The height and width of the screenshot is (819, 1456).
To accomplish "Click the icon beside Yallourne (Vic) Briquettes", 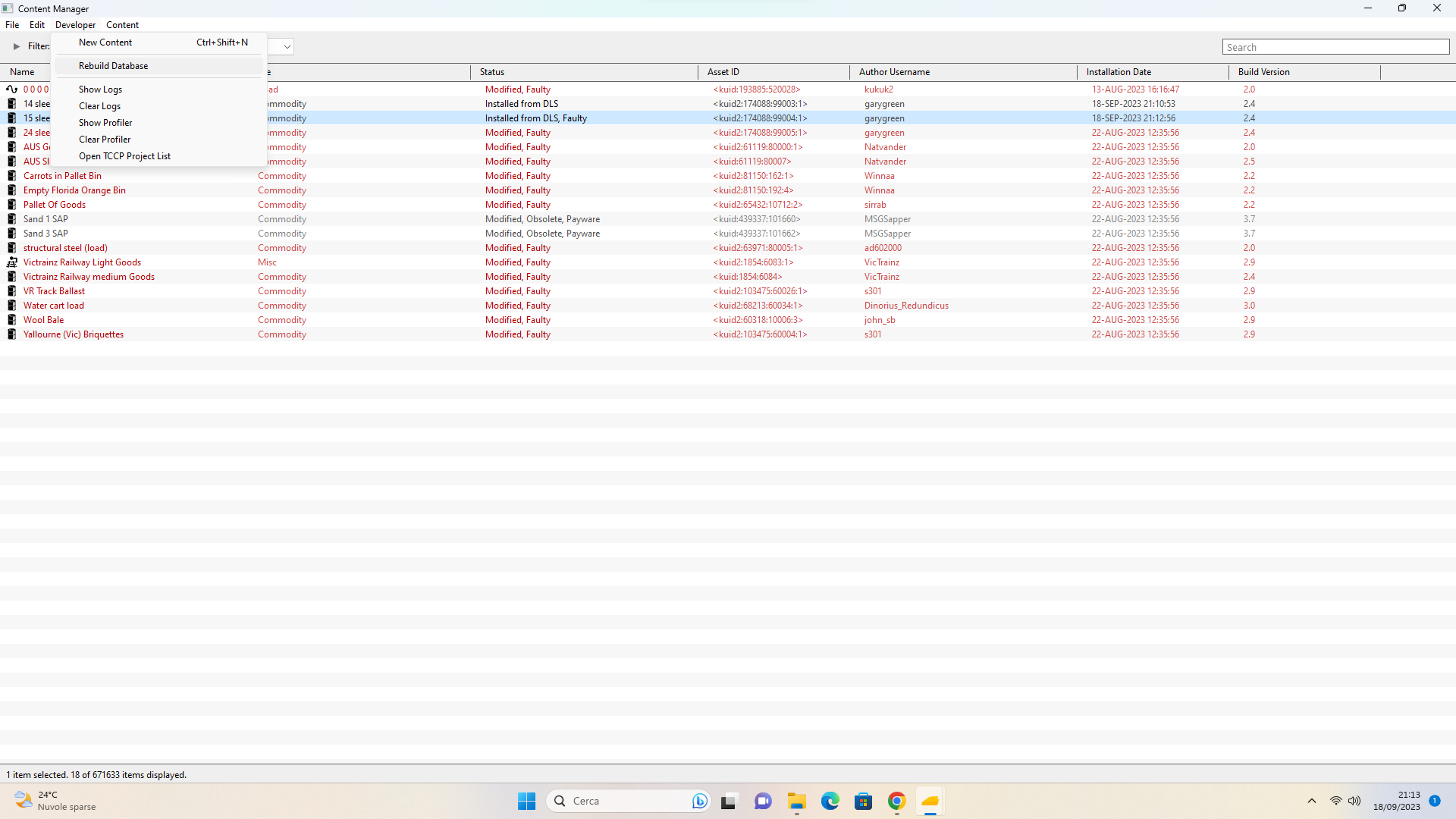I will [x=12, y=334].
